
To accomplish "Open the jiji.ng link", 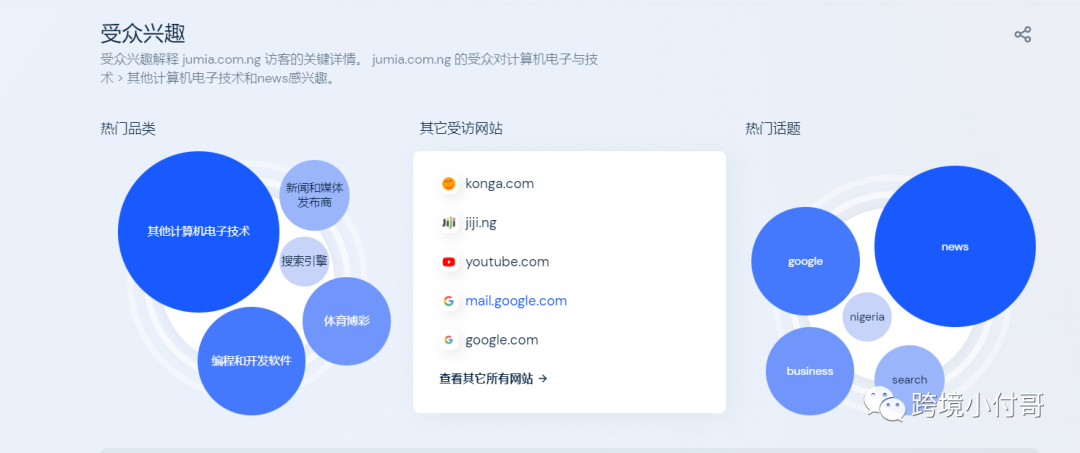I will (481, 223).
